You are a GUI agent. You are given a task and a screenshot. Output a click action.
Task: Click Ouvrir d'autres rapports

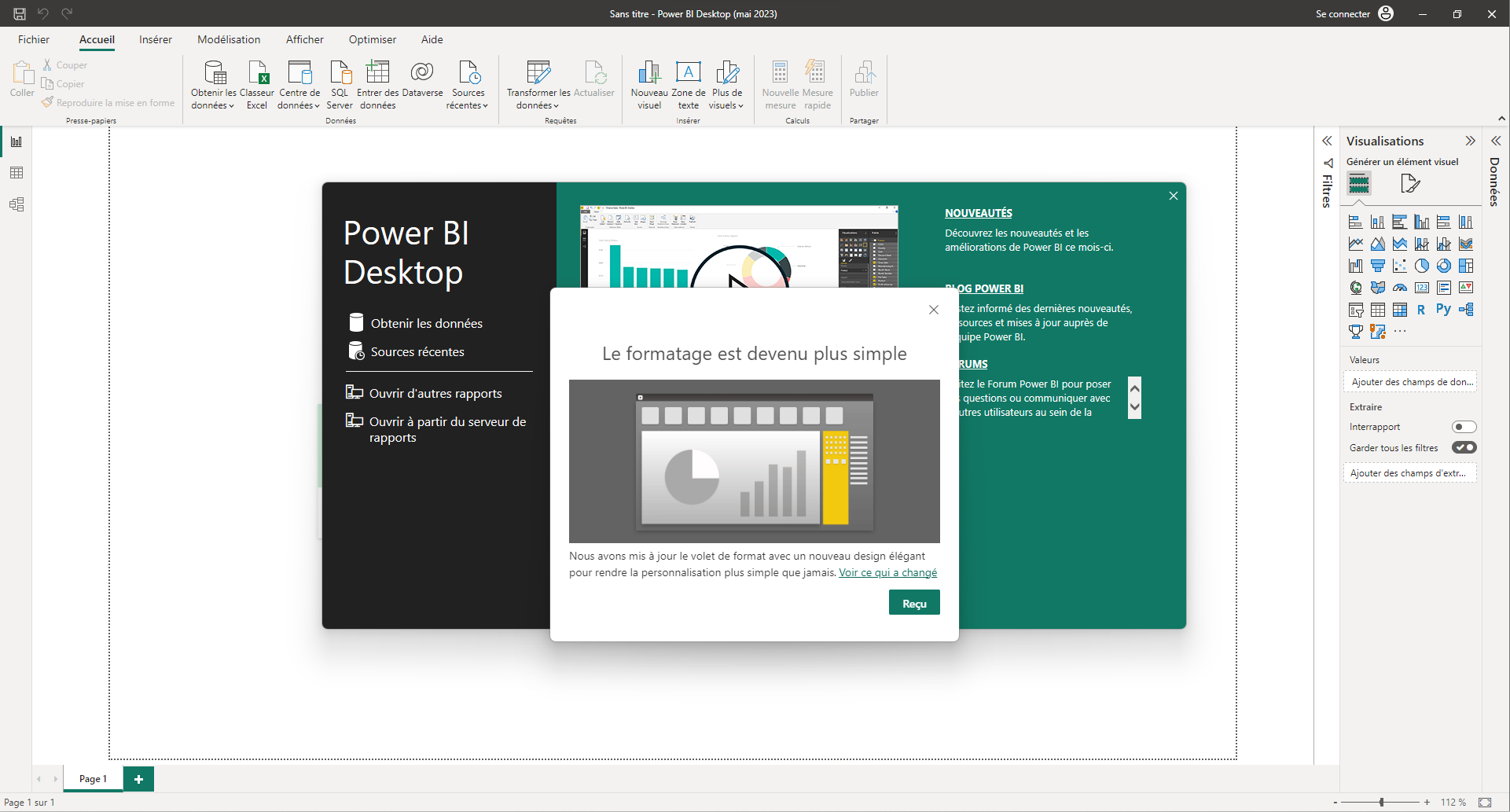pos(424,393)
